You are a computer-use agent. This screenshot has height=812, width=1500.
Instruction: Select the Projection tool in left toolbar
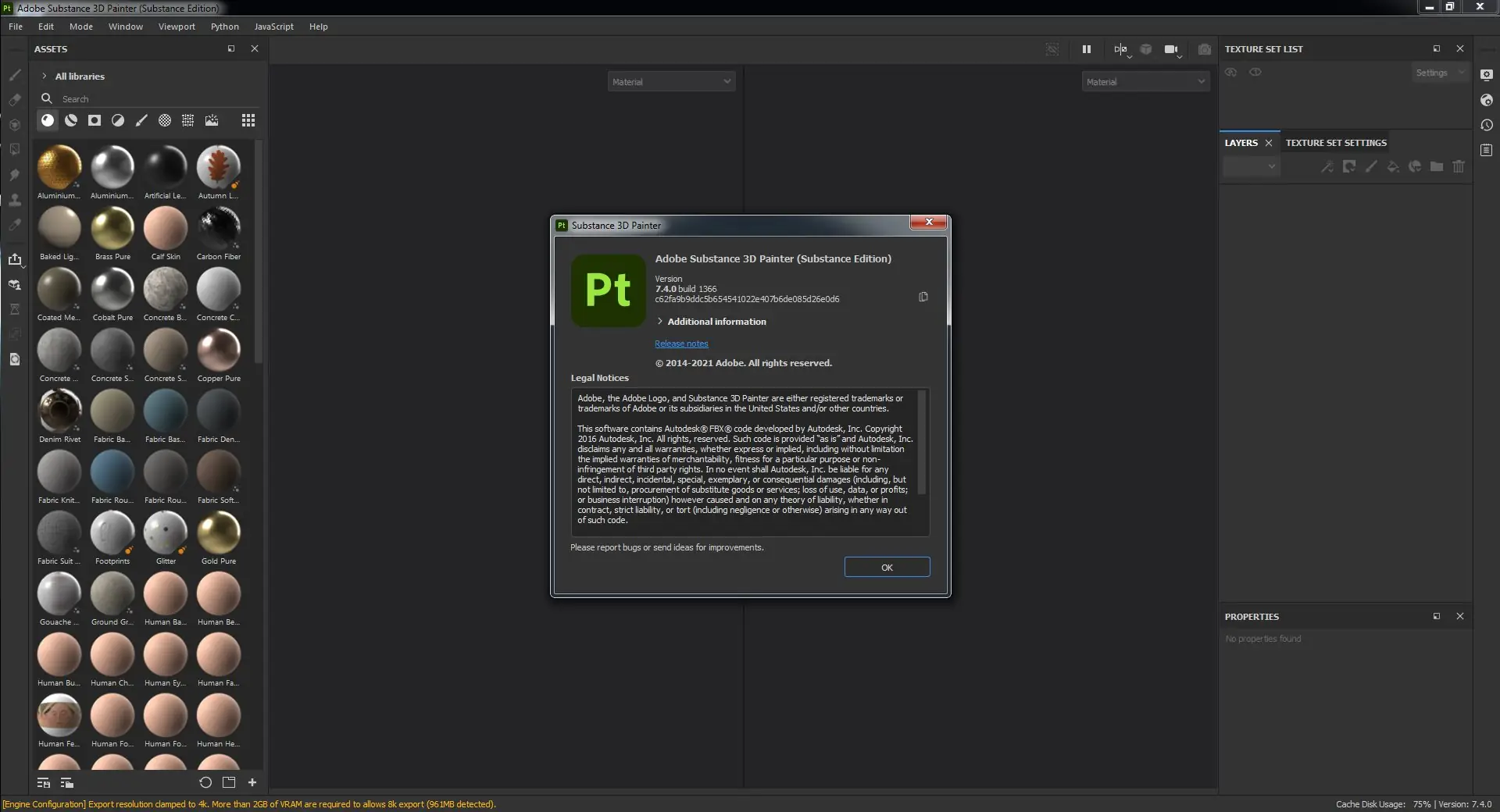point(15,125)
